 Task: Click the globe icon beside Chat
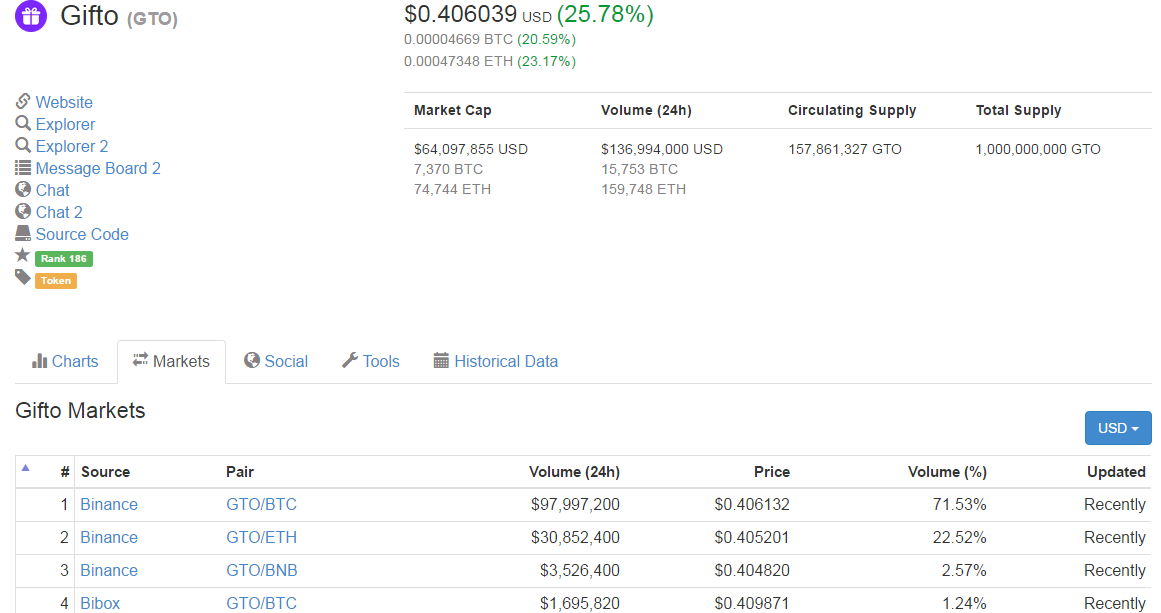click(x=23, y=190)
